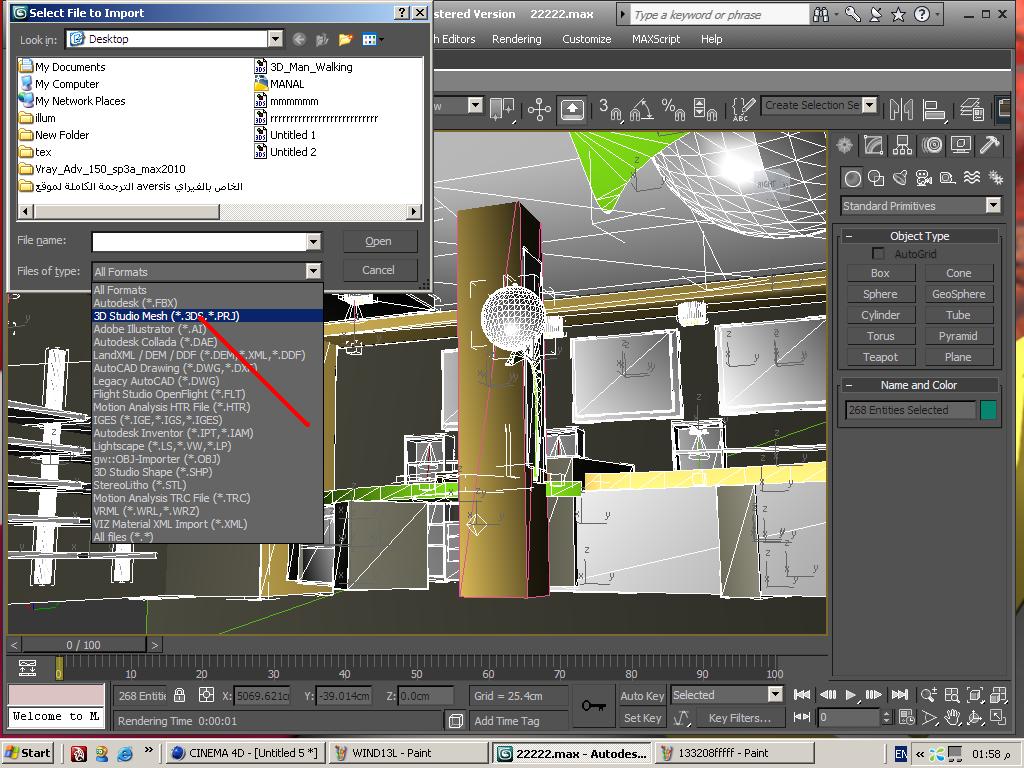Open the Hierarchy panel tab
The height and width of the screenshot is (768, 1024).
coord(903,145)
